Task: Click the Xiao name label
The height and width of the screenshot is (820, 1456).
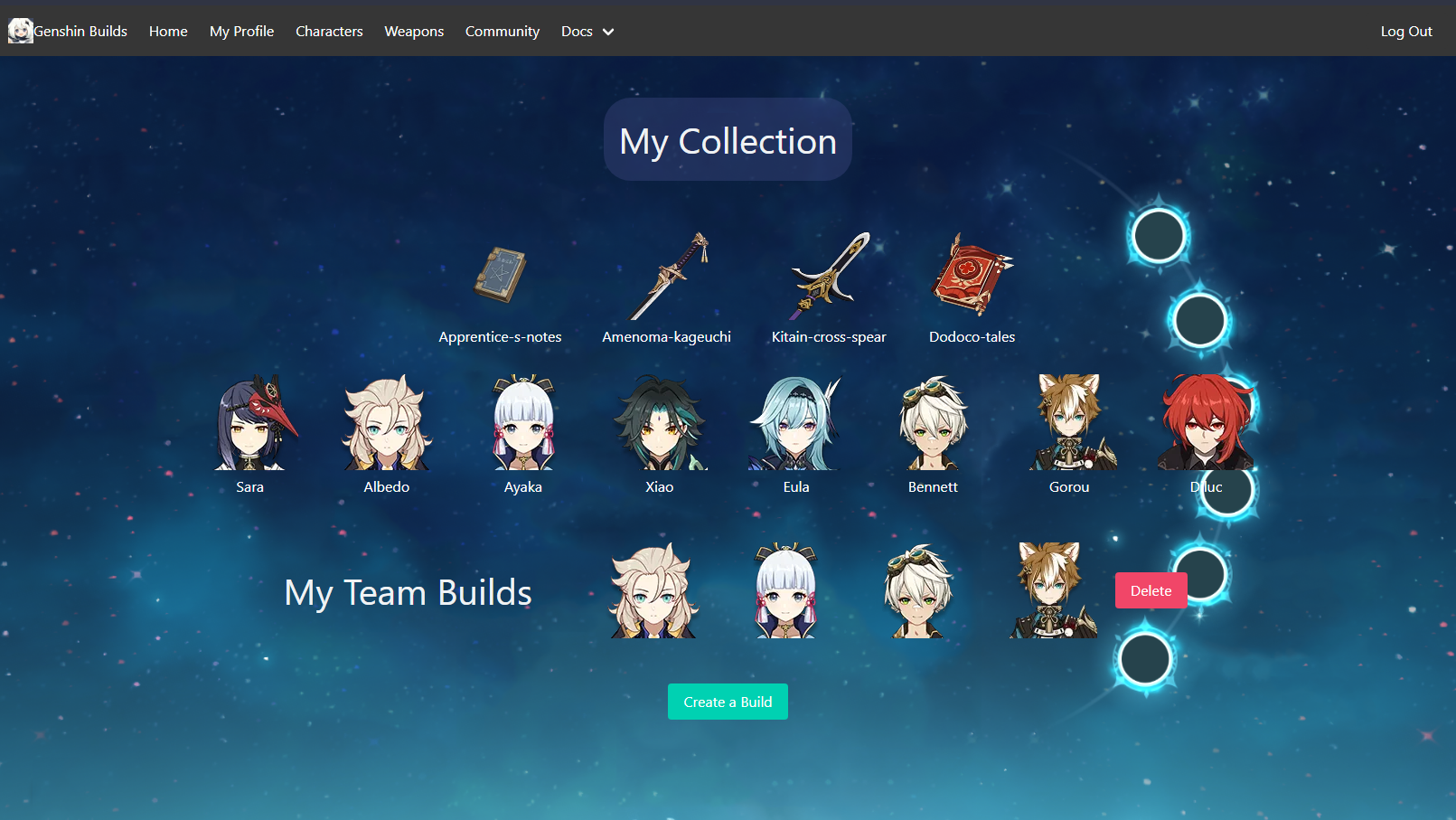Action: point(660,486)
